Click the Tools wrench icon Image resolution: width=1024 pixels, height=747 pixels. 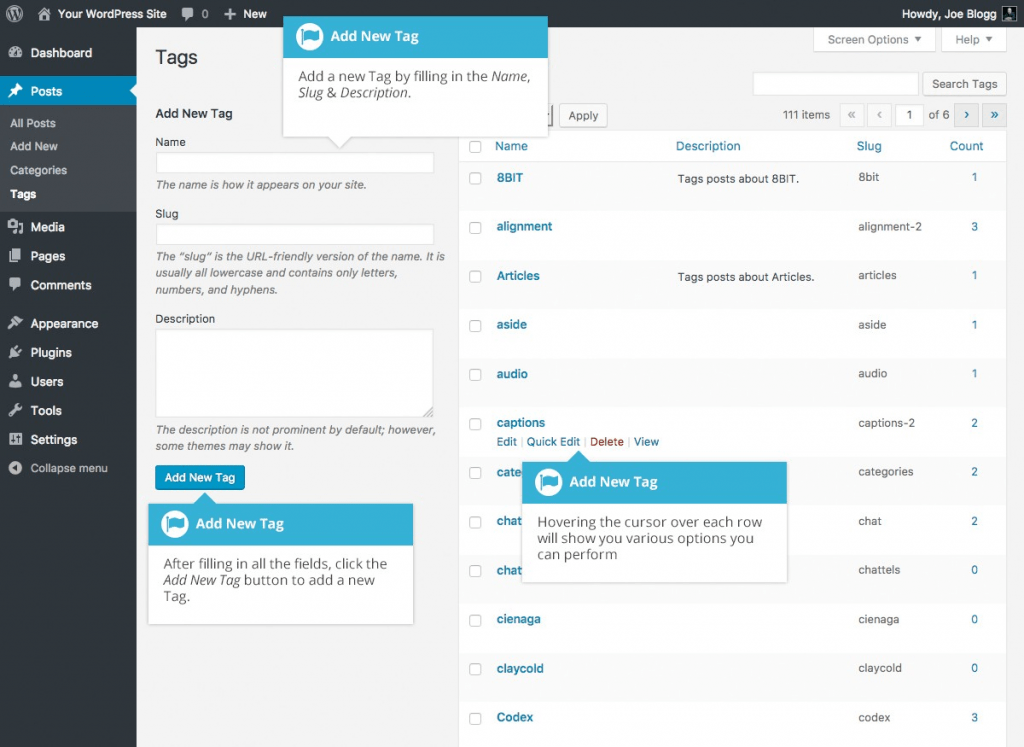coord(15,411)
